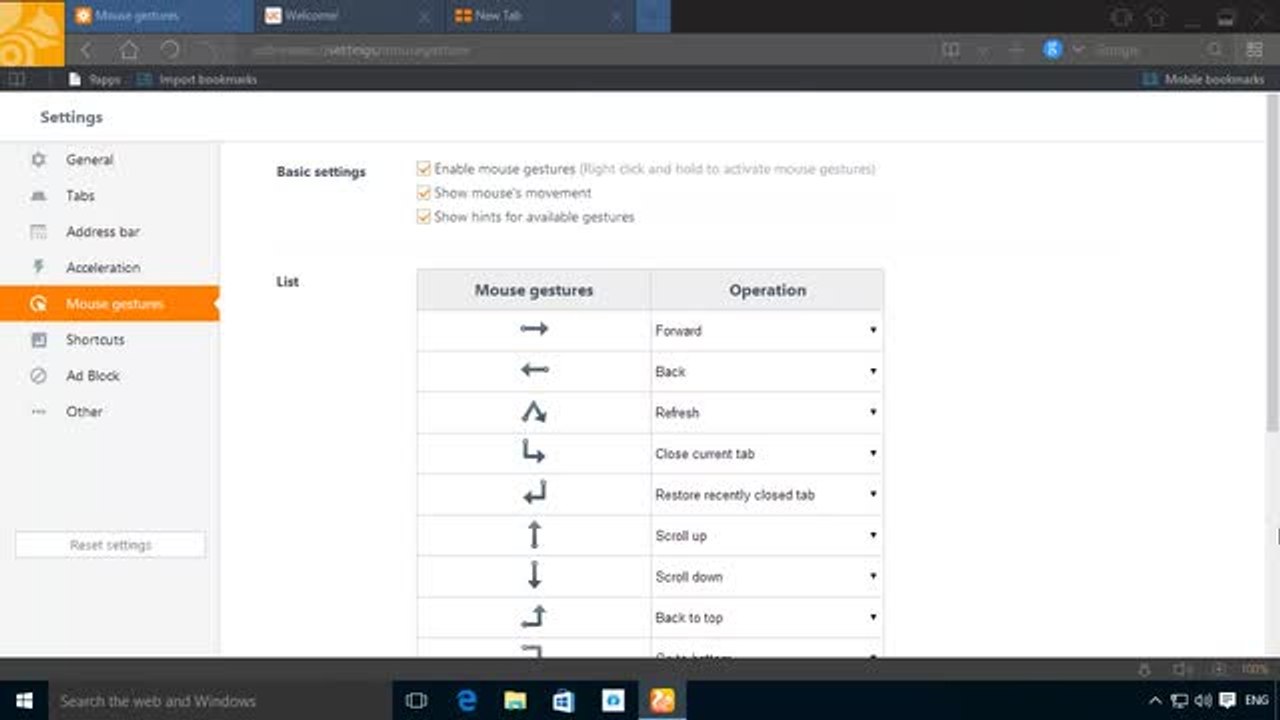Click the Restore closed tab gesture icon
Screen dimensions: 1280x720
pyautogui.click(x=534, y=493)
